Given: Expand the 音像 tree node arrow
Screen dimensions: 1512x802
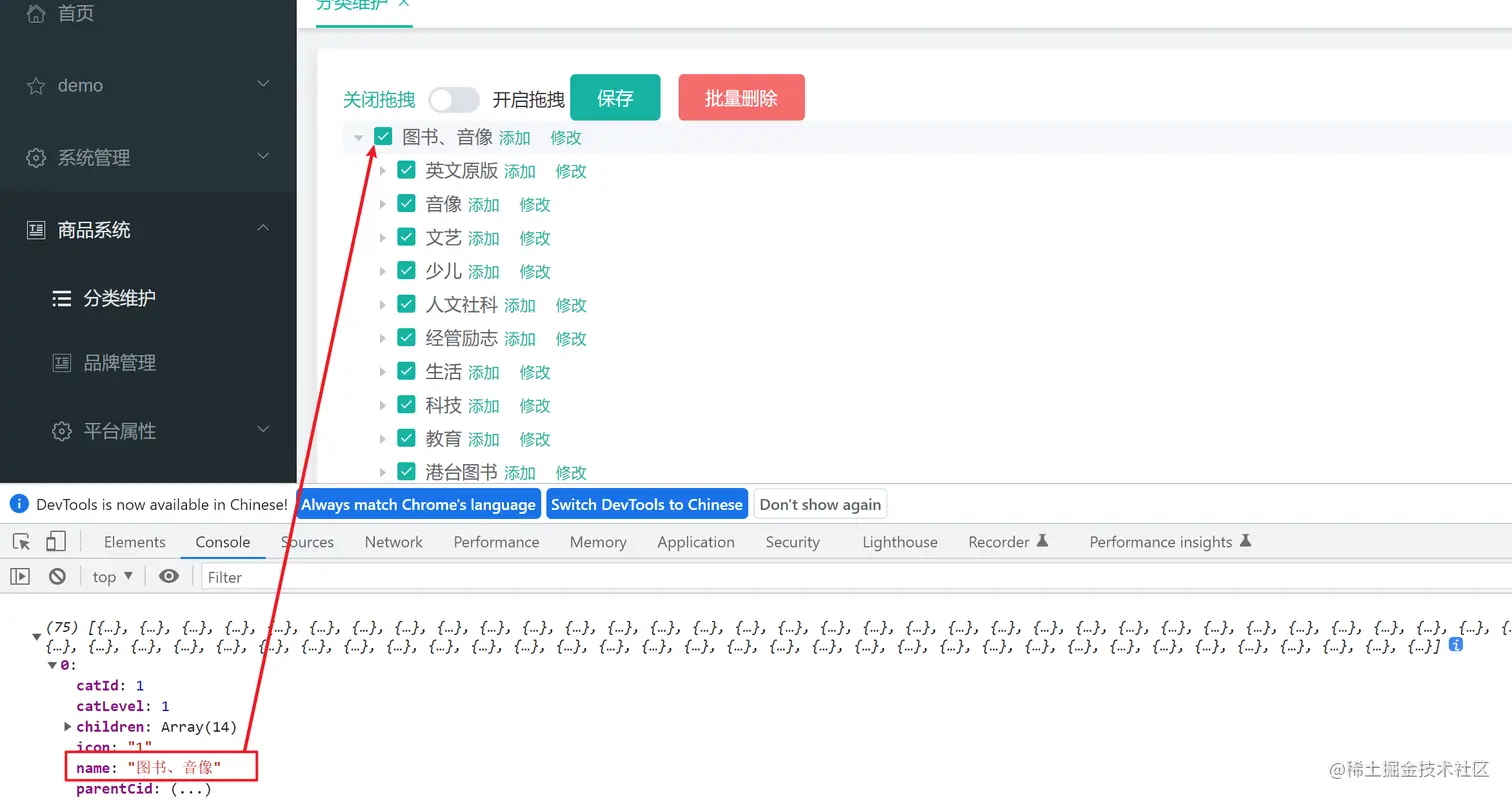Looking at the screenshot, I should (x=382, y=204).
